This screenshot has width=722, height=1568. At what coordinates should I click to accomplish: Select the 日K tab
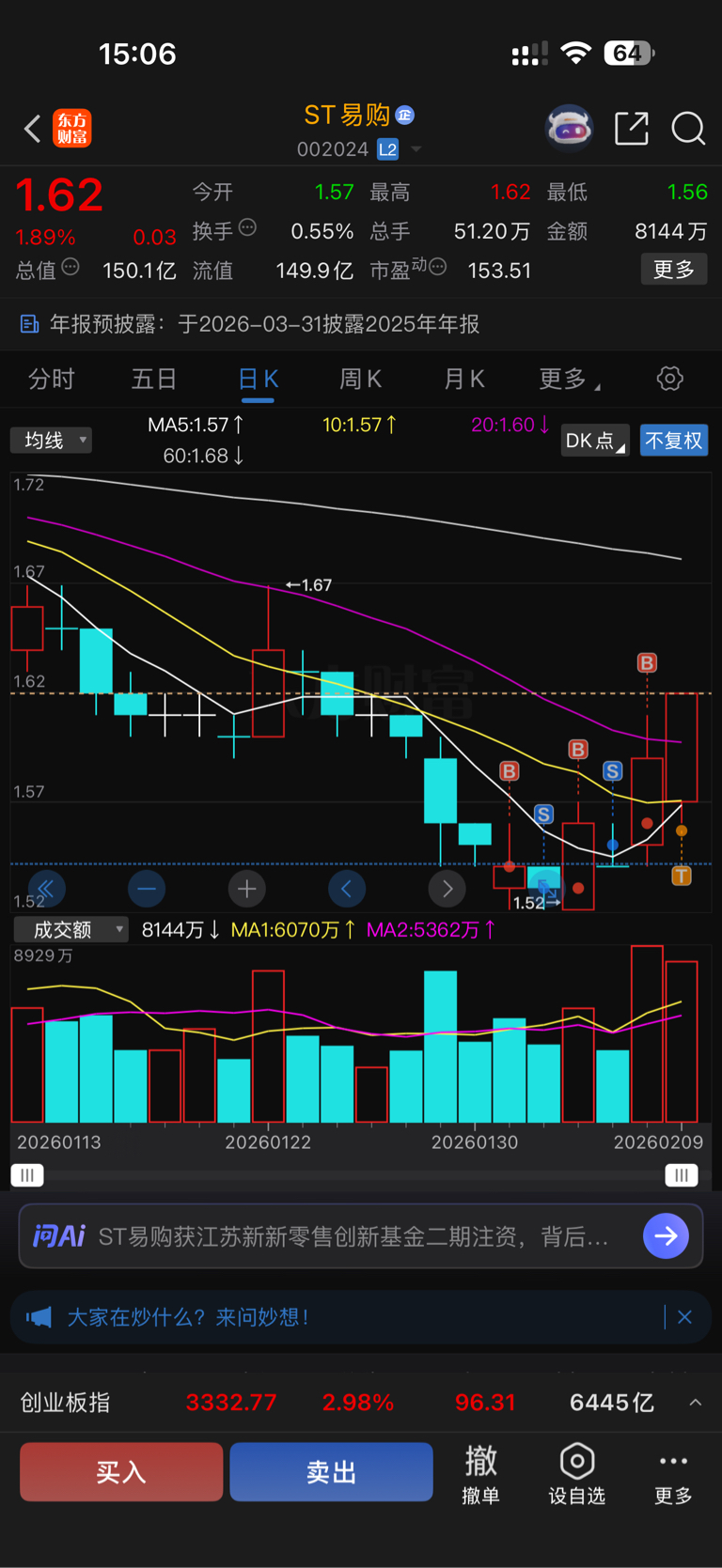pyautogui.click(x=258, y=379)
